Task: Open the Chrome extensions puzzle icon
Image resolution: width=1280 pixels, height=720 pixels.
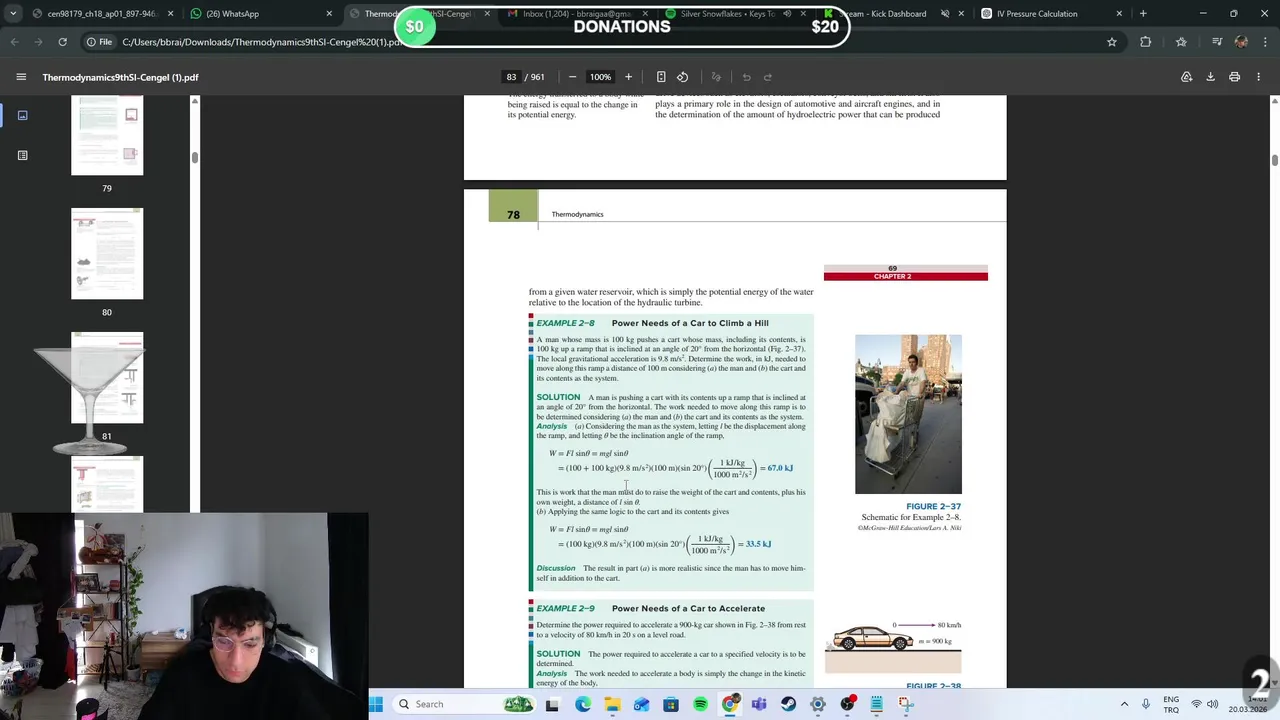Action: pyautogui.click(x=1146, y=42)
